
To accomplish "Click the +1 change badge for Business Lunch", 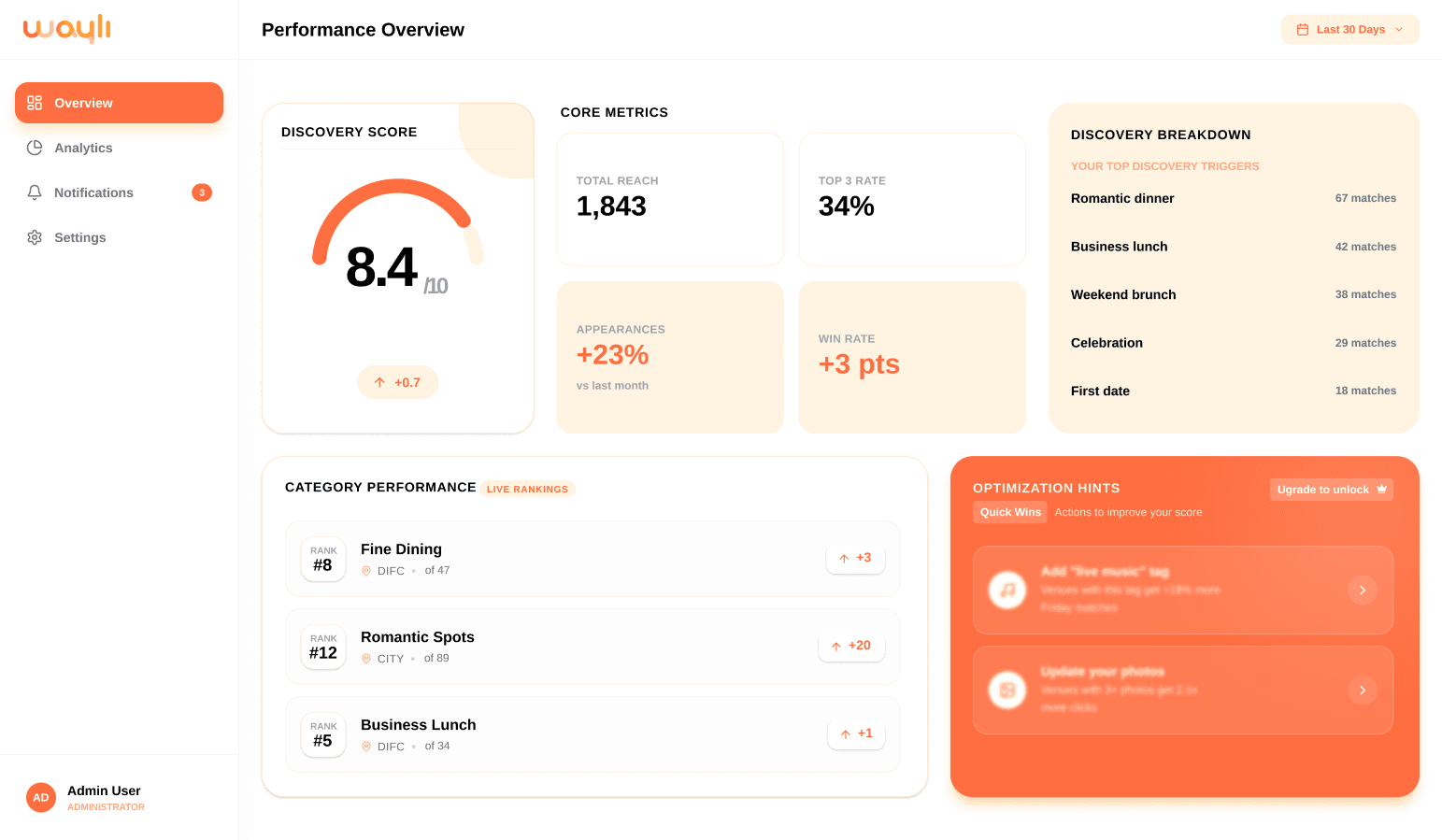I will 856,733.
